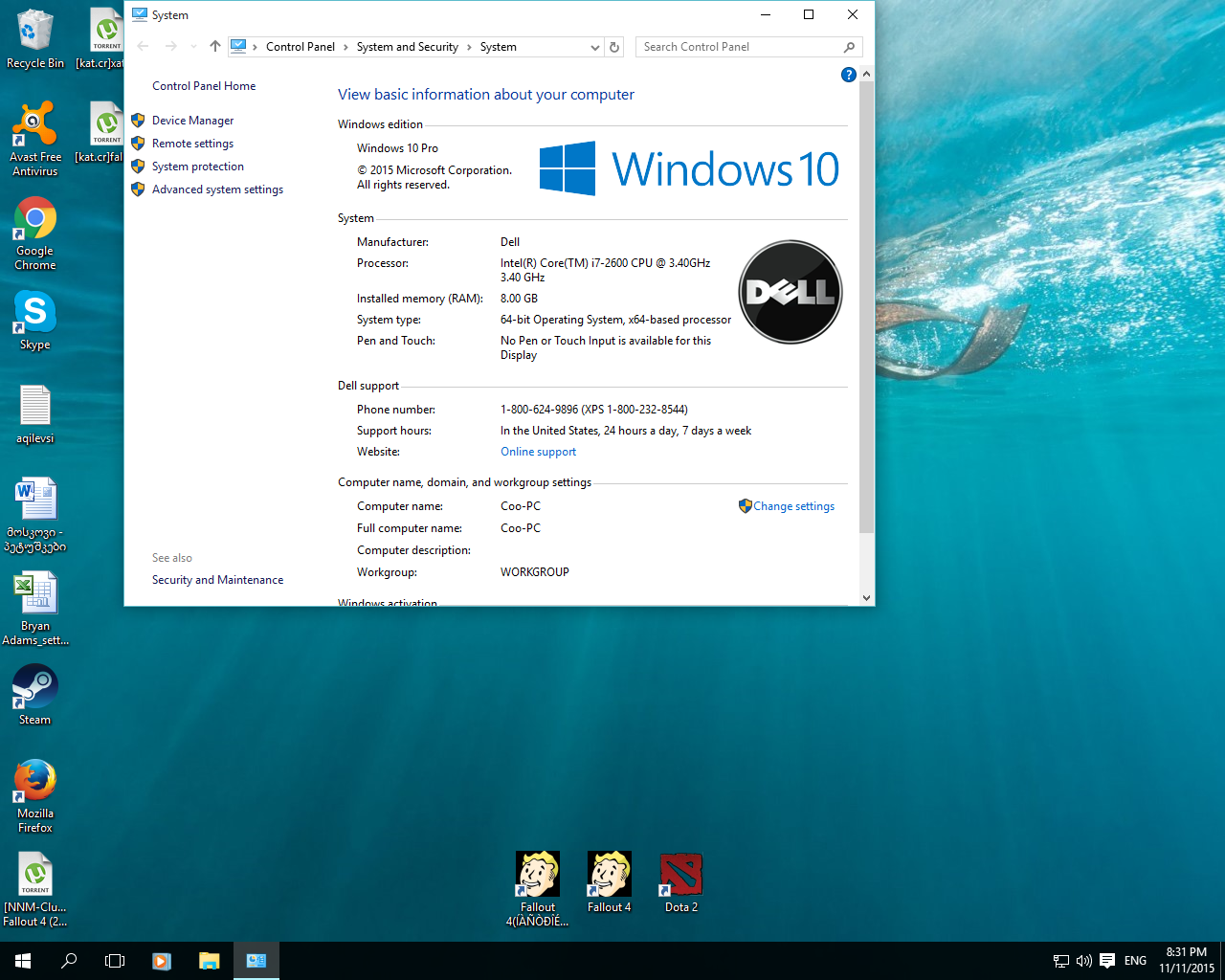Image resolution: width=1225 pixels, height=980 pixels.
Task: Expand the chevron after Control Panel breadcrumb
Action: pyautogui.click(x=345, y=47)
